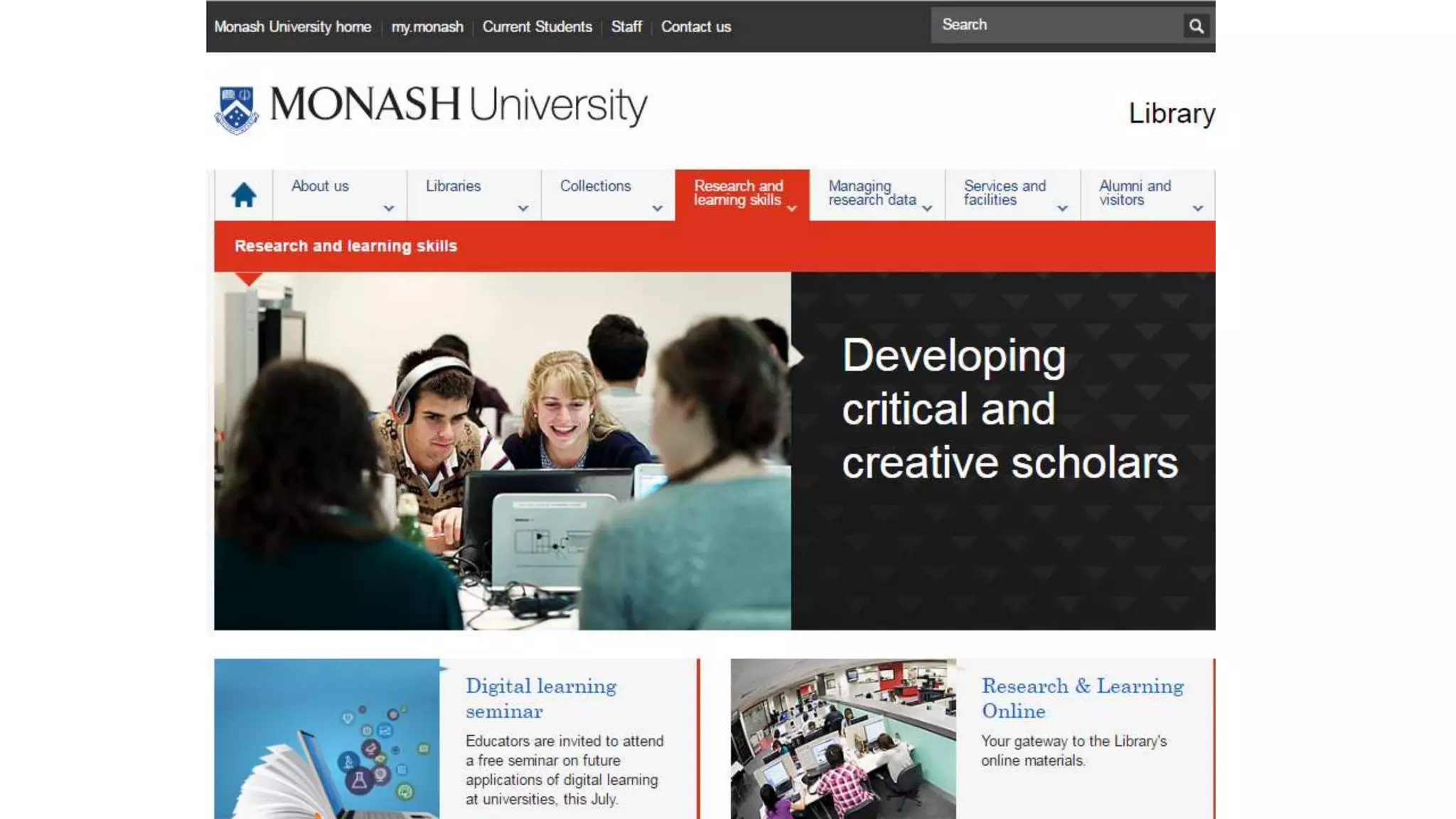Expand the Libraries menu chevron

point(523,208)
